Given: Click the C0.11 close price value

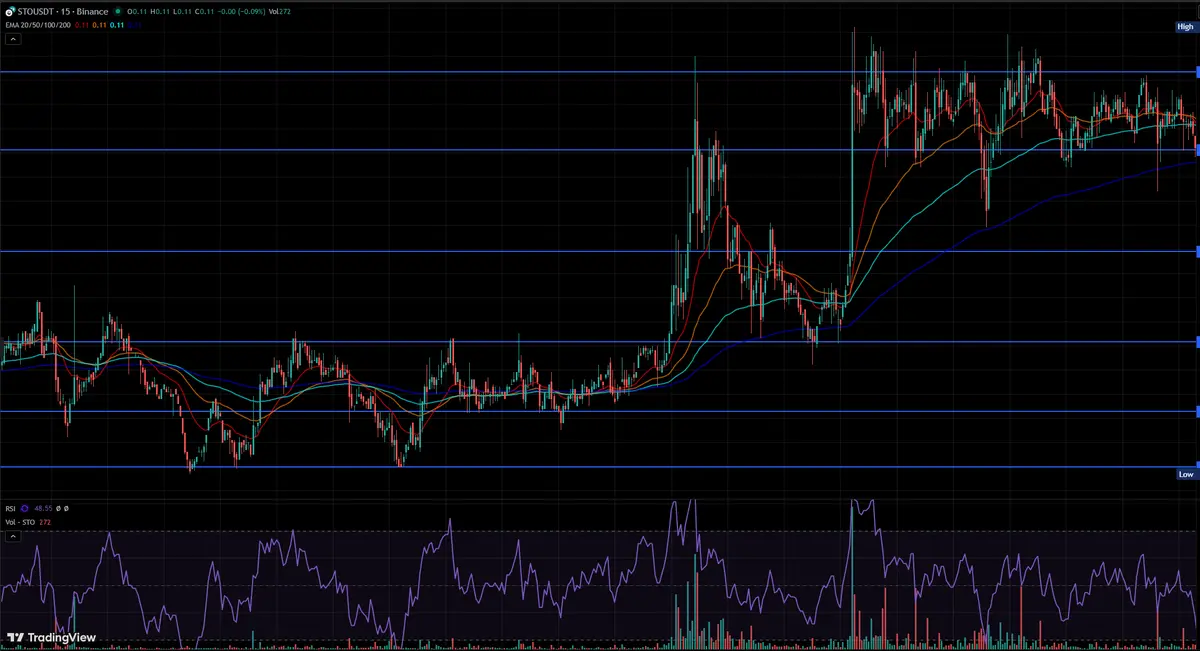Looking at the screenshot, I should coord(203,12).
